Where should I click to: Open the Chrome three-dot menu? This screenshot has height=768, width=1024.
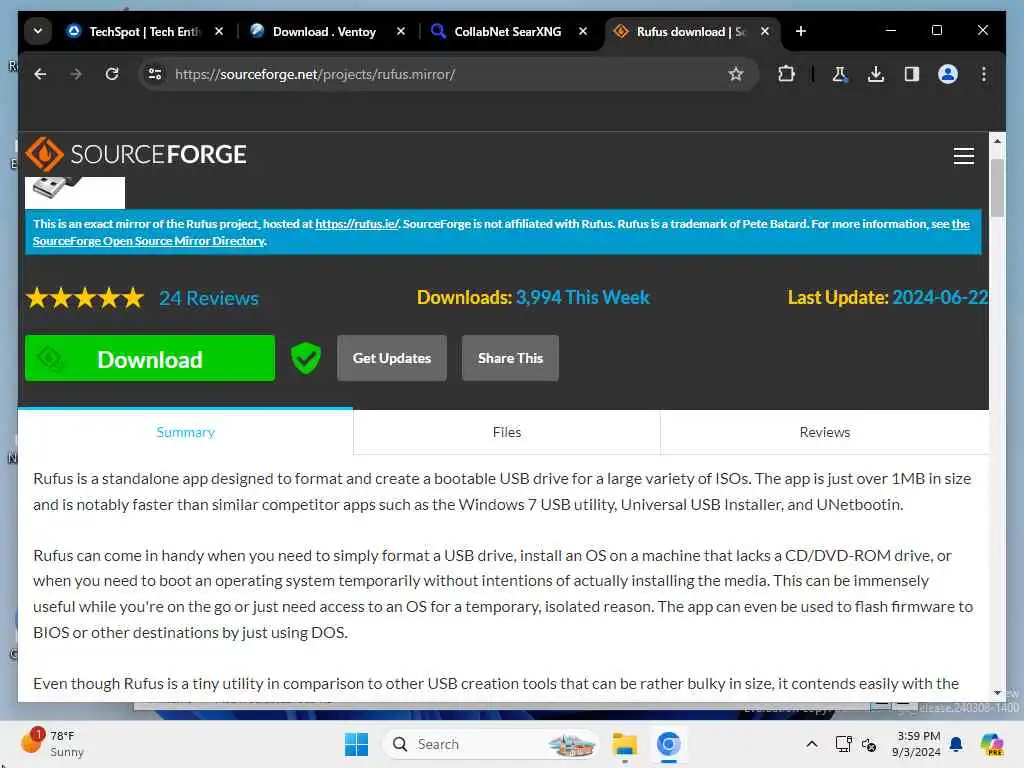click(x=984, y=74)
